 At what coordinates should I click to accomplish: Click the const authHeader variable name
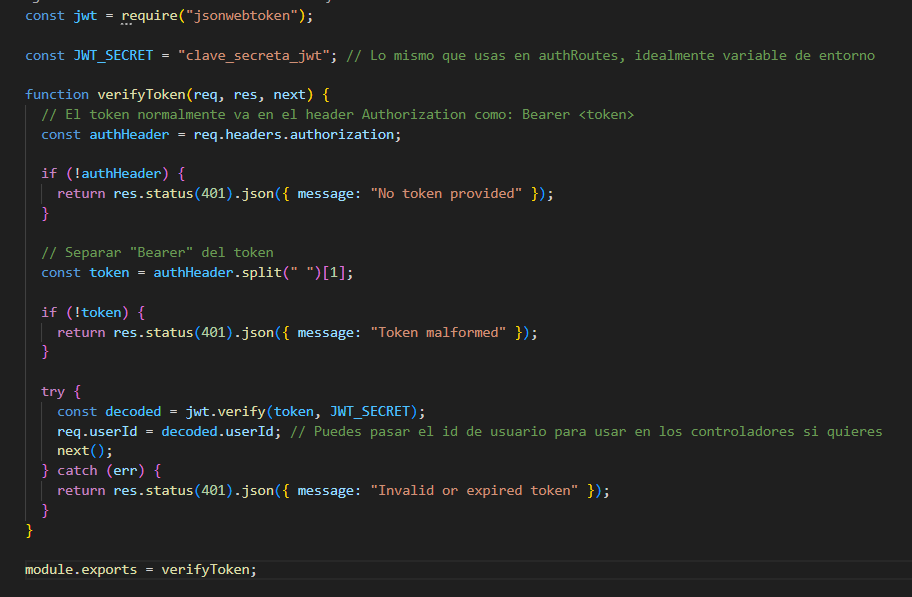click(129, 134)
